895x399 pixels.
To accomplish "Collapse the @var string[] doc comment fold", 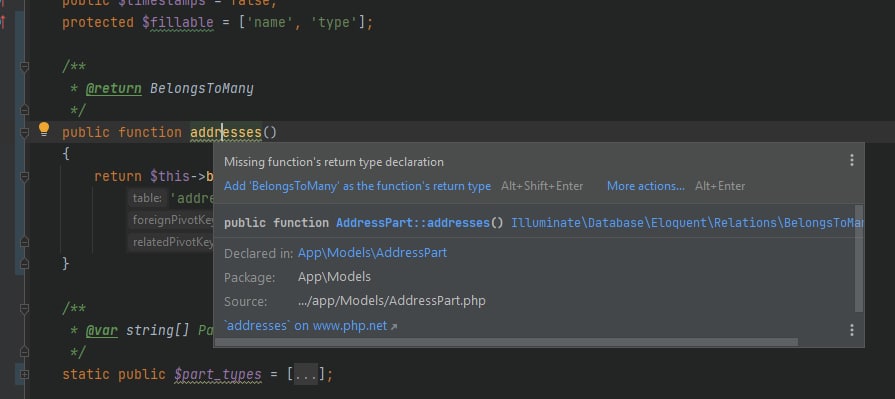I will point(24,309).
